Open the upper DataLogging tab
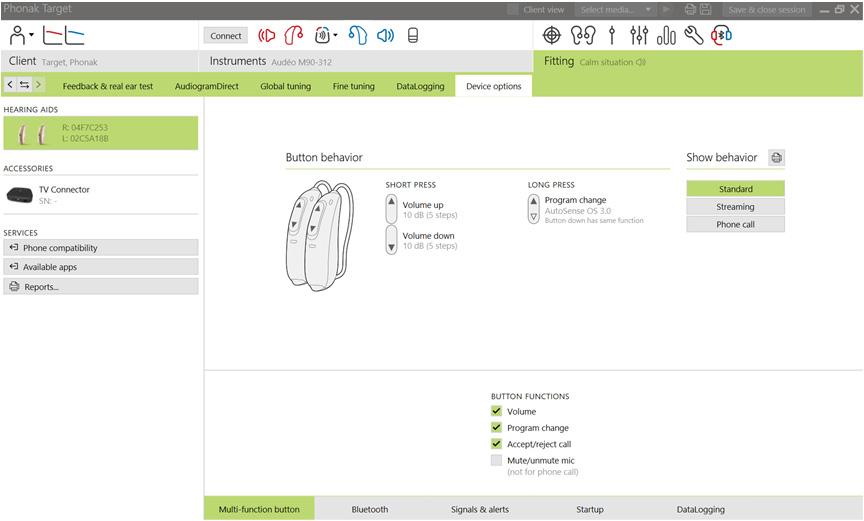Screen dimensions: 864x521 click(x=420, y=86)
